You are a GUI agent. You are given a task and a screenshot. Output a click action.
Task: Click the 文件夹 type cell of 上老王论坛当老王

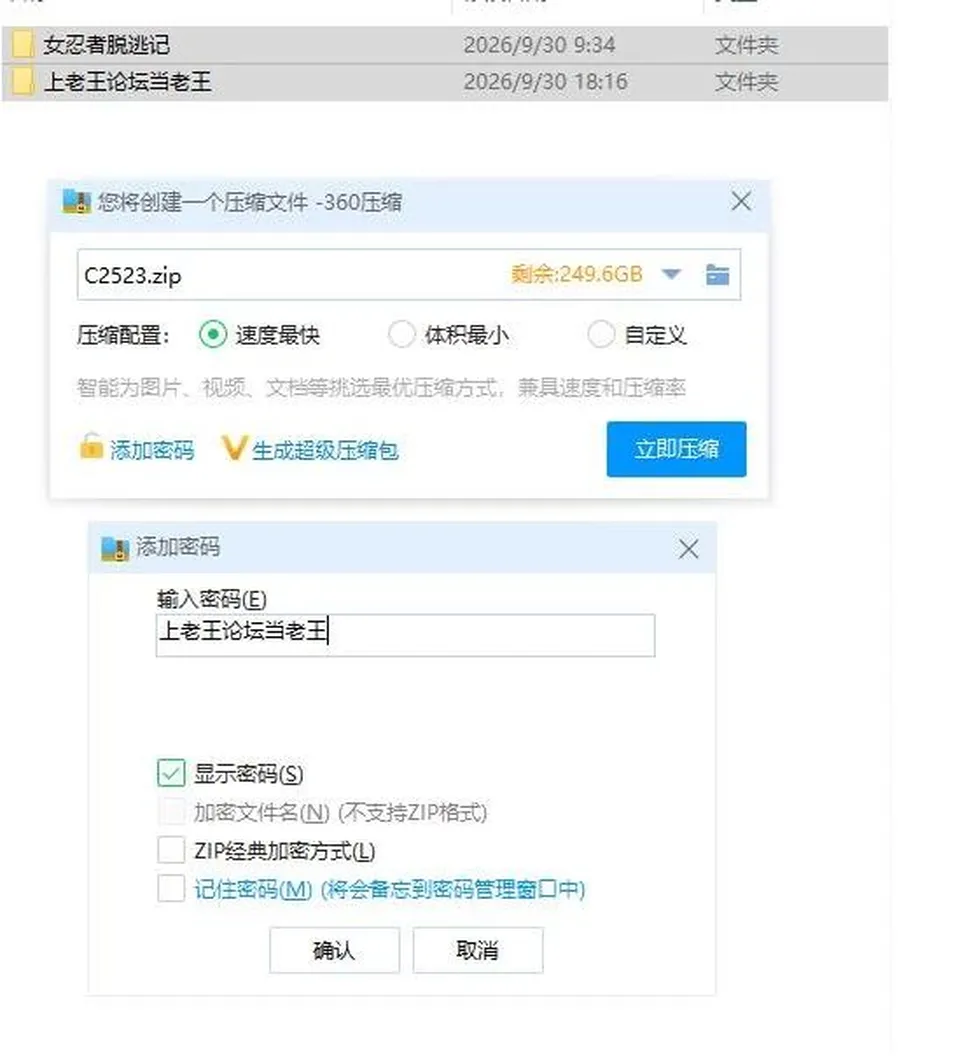tap(746, 82)
